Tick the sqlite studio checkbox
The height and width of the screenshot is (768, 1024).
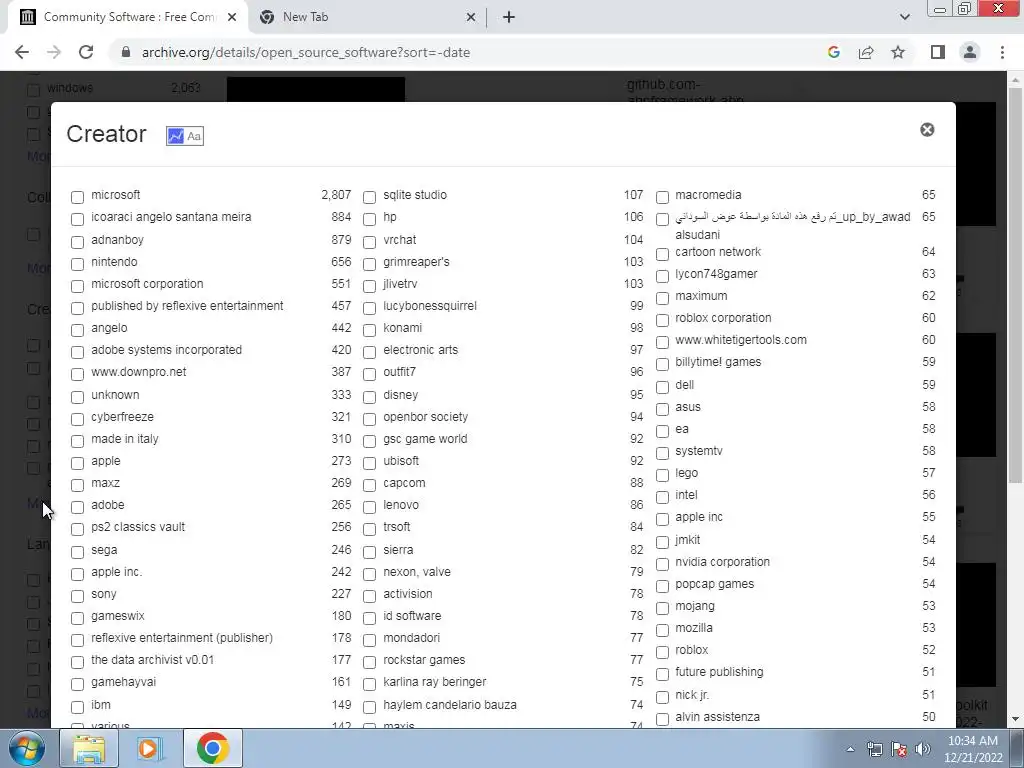(369, 197)
